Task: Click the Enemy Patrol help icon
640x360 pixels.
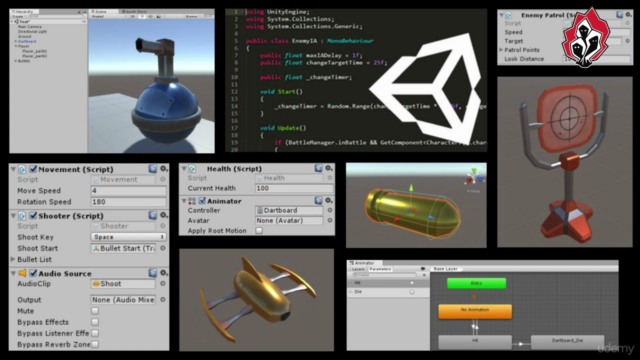Action: [x=620, y=15]
